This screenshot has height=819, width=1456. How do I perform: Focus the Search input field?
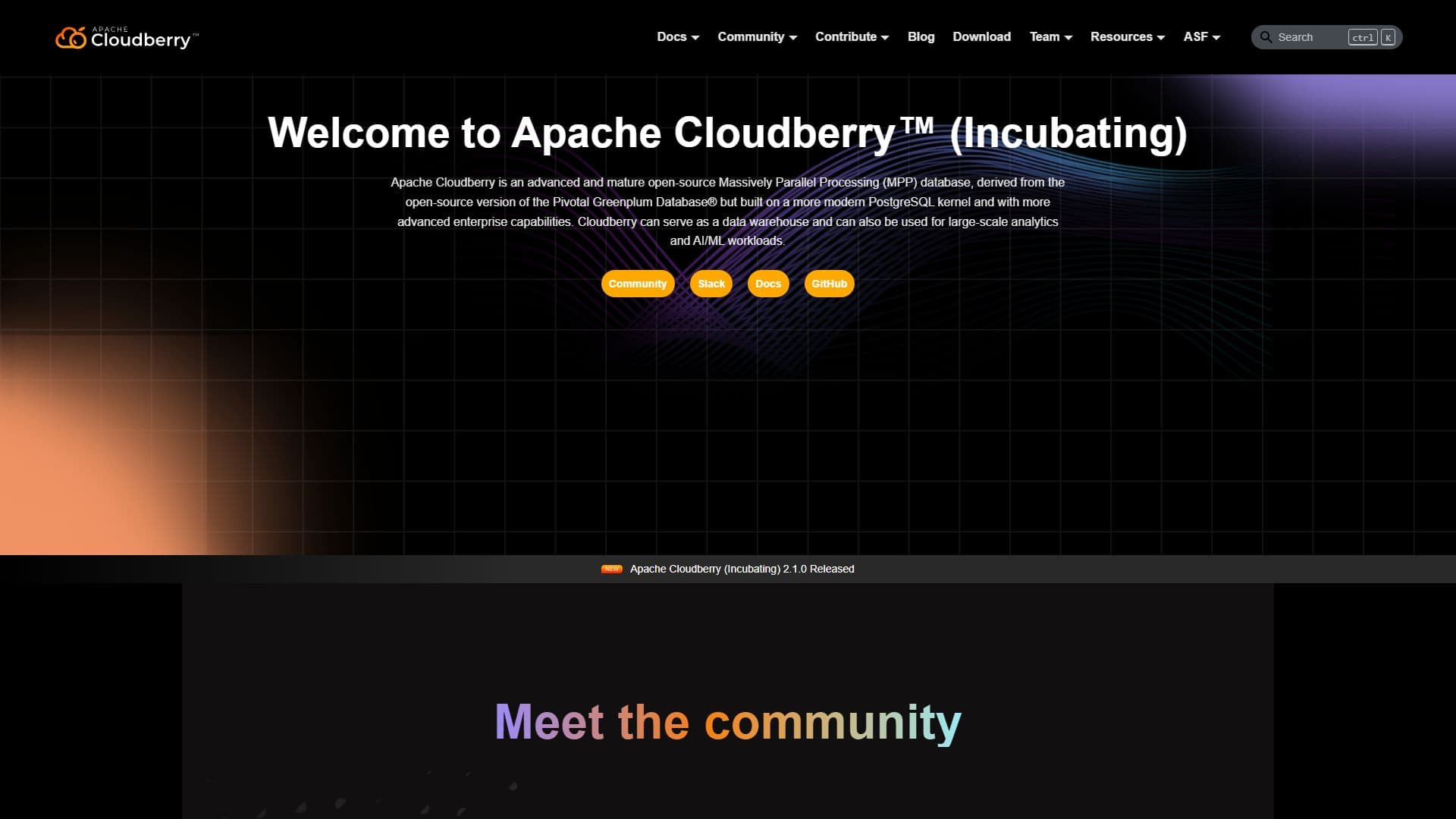pos(1326,37)
